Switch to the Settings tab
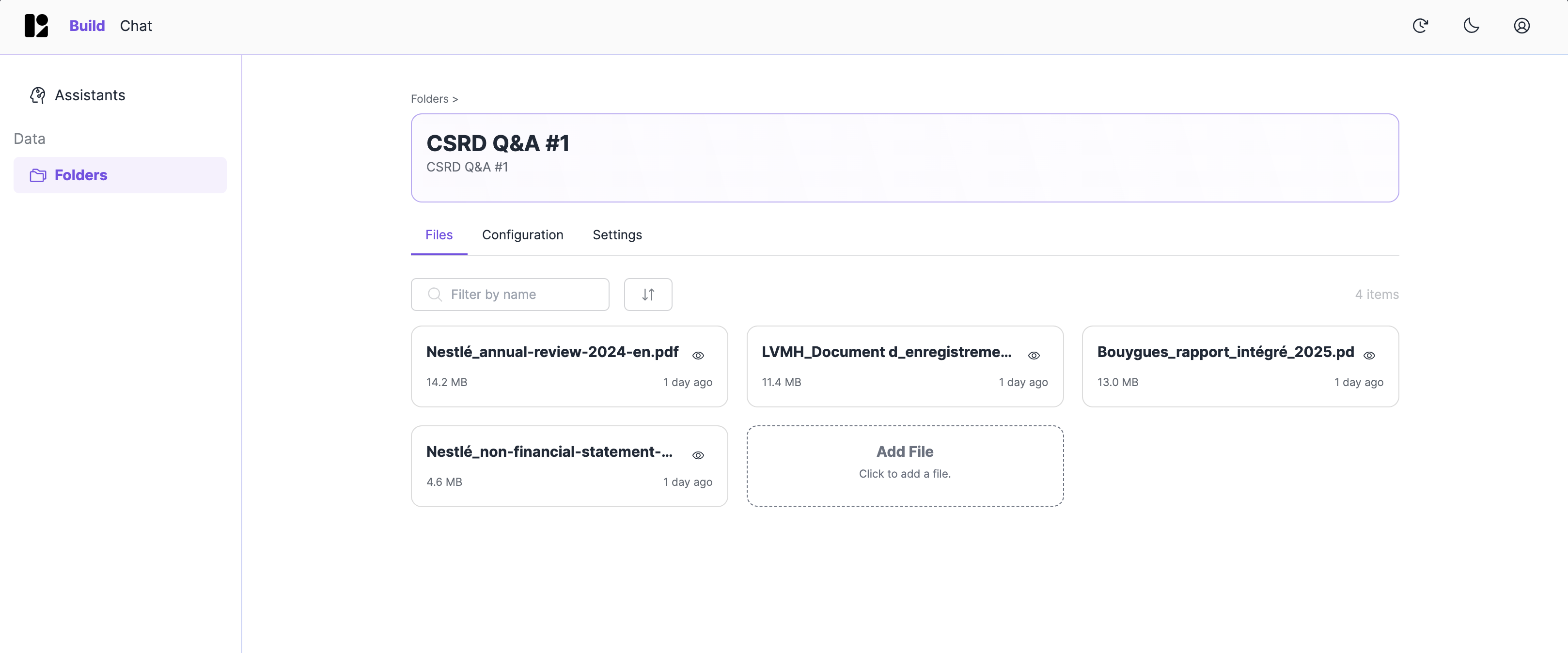The image size is (1568, 653). click(x=617, y=235)
